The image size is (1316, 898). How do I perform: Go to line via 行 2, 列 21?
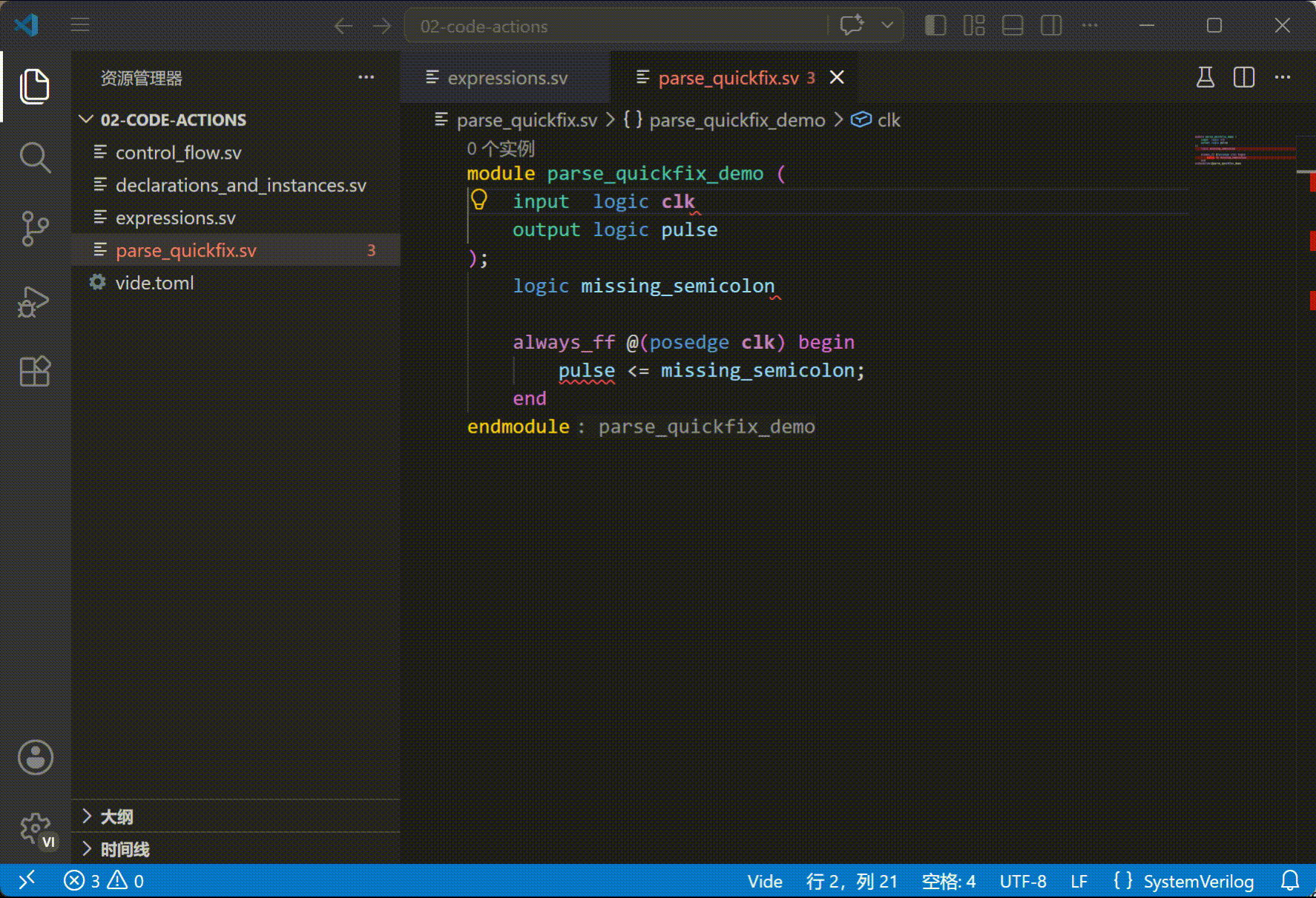coord(852,881)
